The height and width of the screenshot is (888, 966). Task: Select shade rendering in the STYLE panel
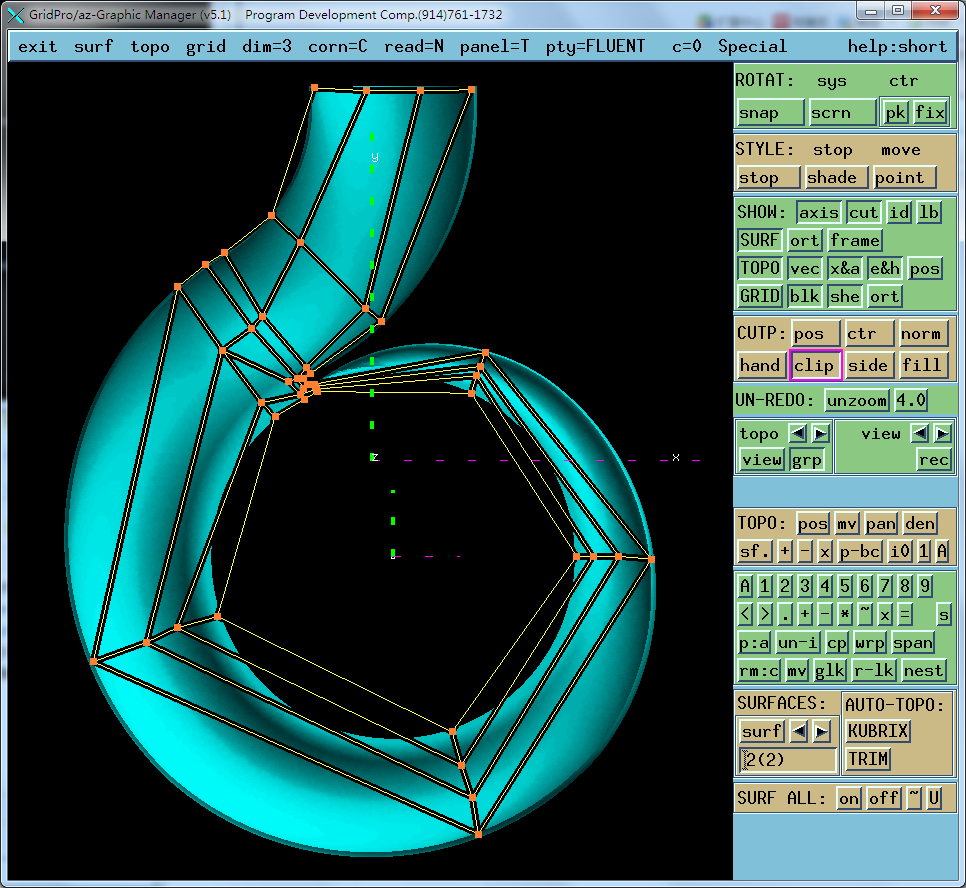pyautogui.click(x=831, y=177)
